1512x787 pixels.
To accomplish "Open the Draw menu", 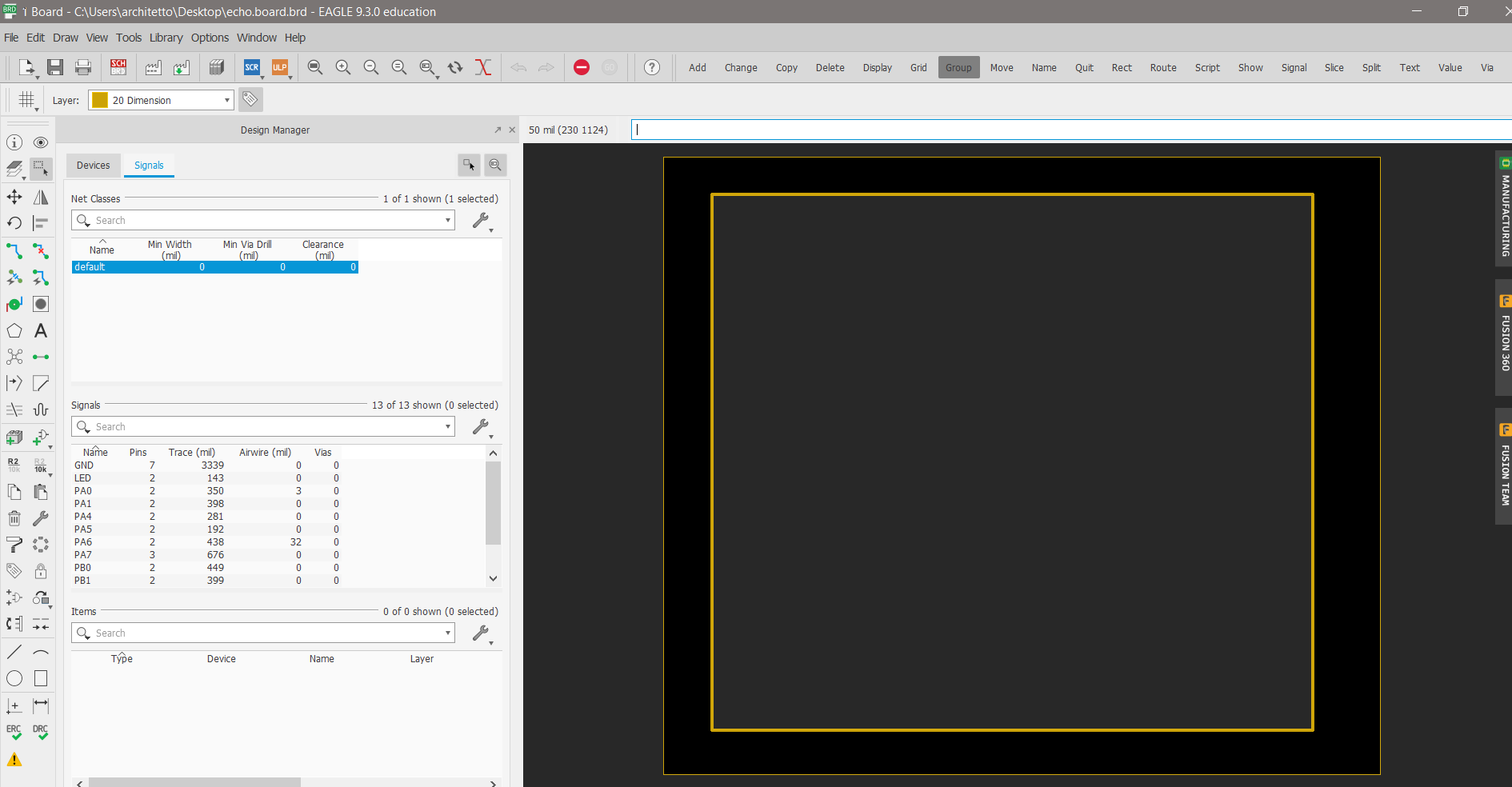I will pos(66,38).
